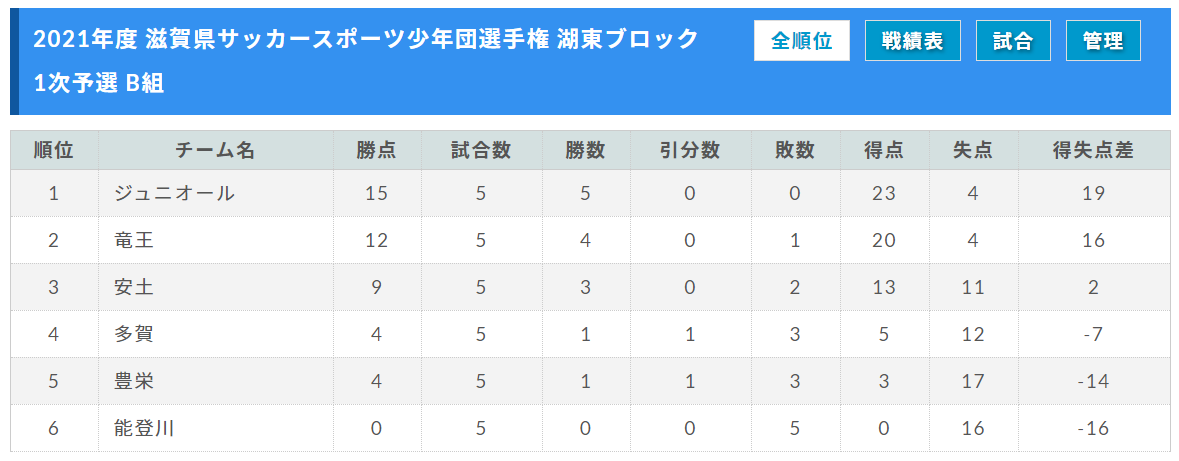Viewport: 1179px width, 461px height.
Task: Select team name ジュニオール
Action: pos(174,193)
